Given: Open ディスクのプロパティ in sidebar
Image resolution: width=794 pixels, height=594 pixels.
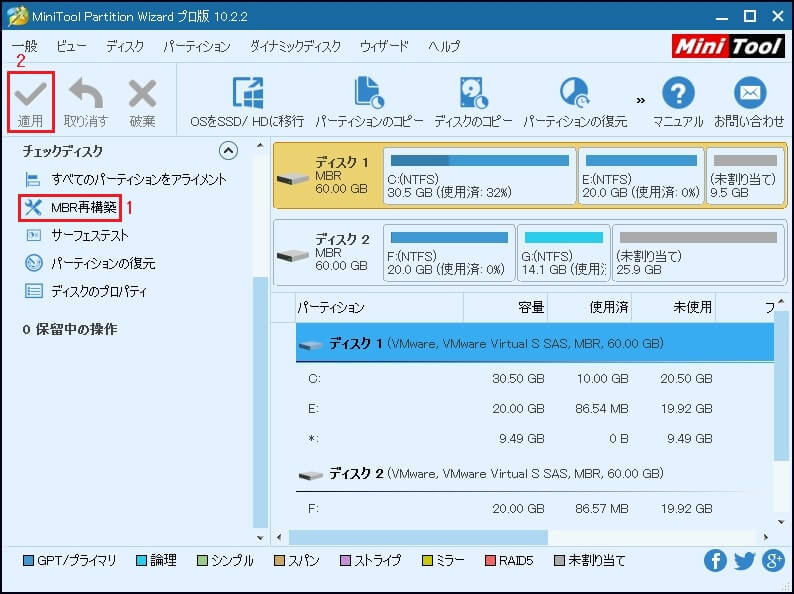Looking at the screenshot, I should [86, 291].
